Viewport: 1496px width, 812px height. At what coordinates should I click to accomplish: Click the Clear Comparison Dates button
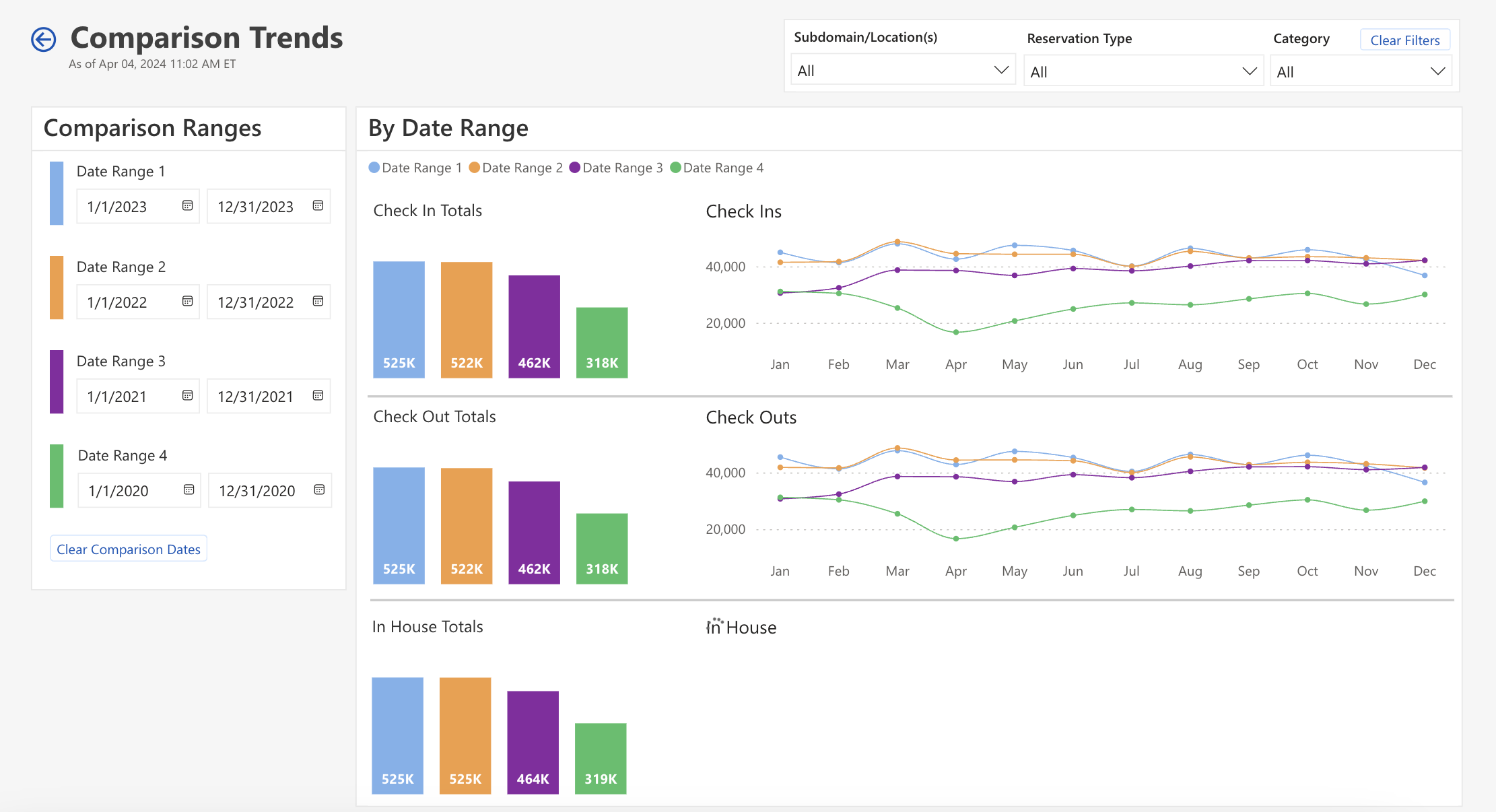[128, 549]
